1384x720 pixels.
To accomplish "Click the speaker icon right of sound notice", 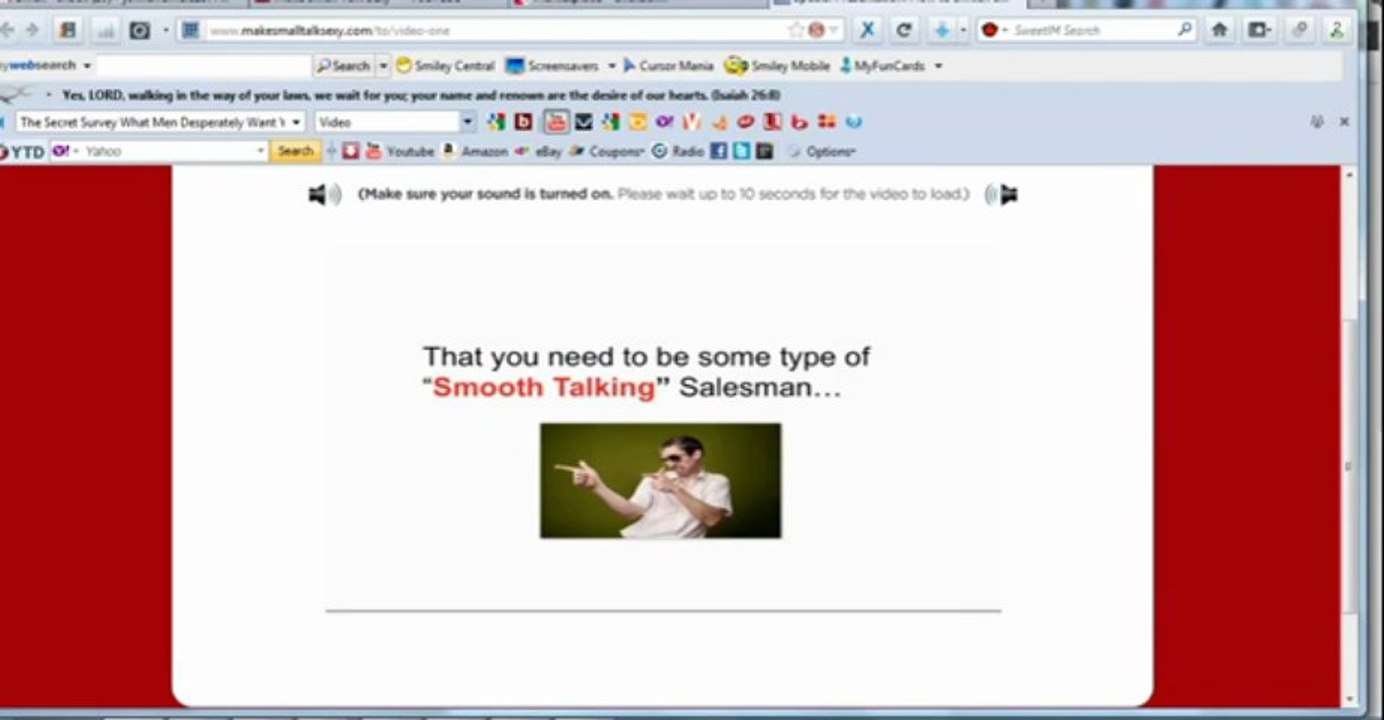I will tap(1001, 194).
